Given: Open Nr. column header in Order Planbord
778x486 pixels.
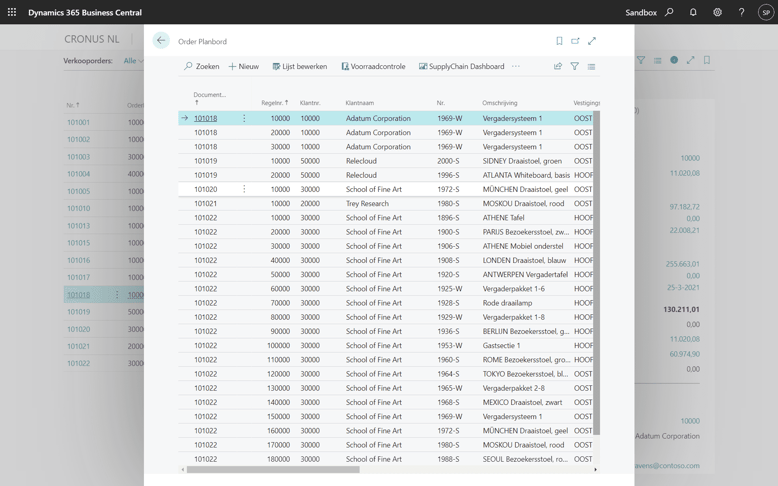Looking at the screenshot, I should 441,103.
